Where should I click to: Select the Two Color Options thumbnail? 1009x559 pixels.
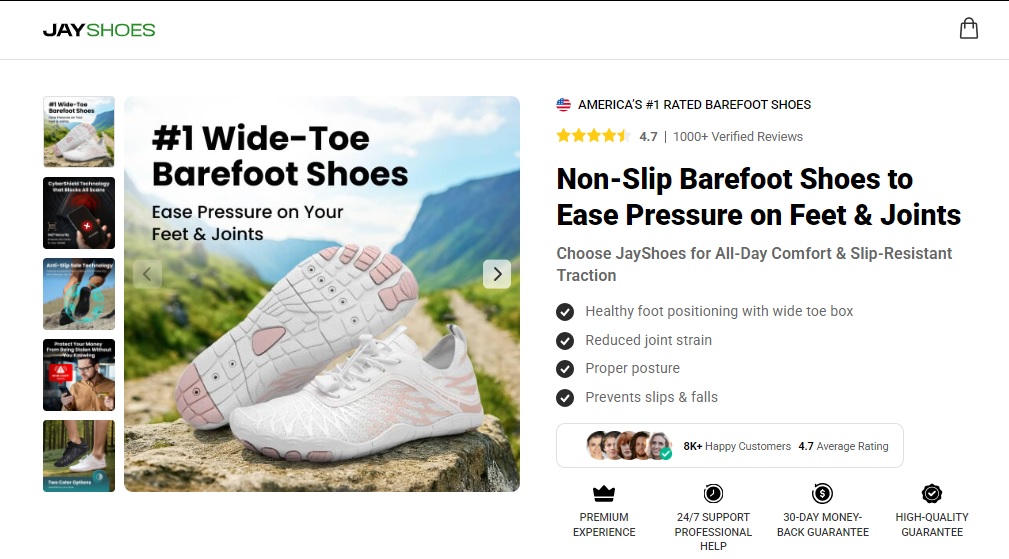pos(79,456)
